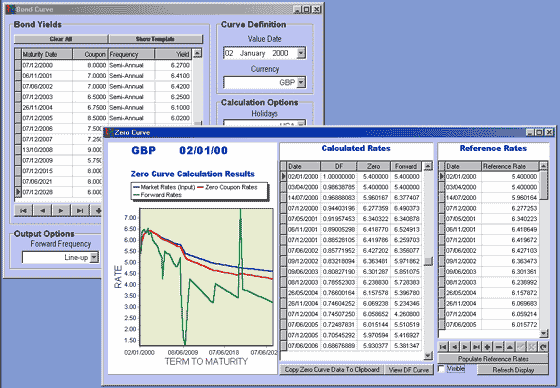
Task: Open the Forward Frequency Line-up dropdown
Action: 94,257
